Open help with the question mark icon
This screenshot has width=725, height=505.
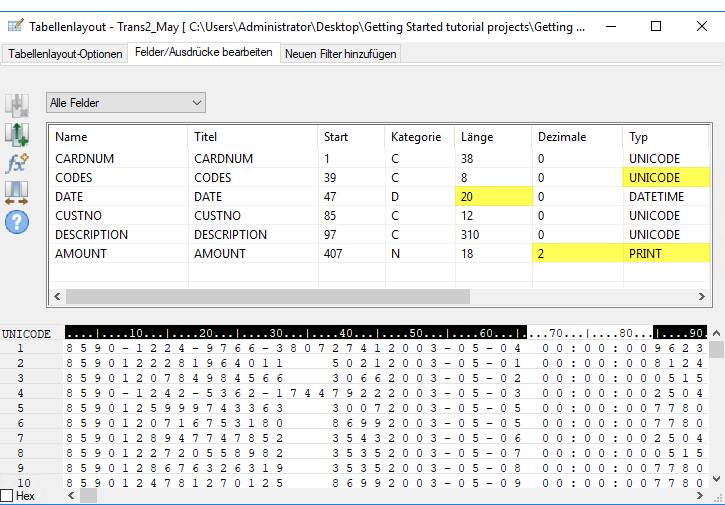coord(17,222)
